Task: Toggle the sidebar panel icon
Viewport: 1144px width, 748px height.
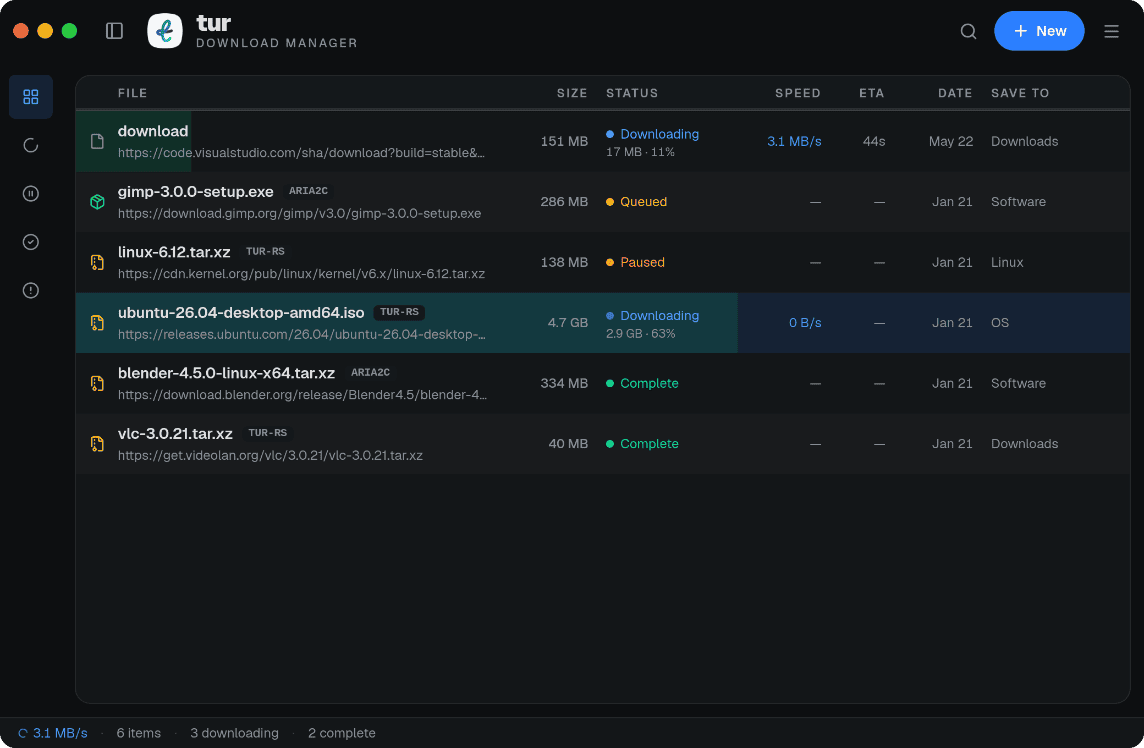Action: pos(114,31)
